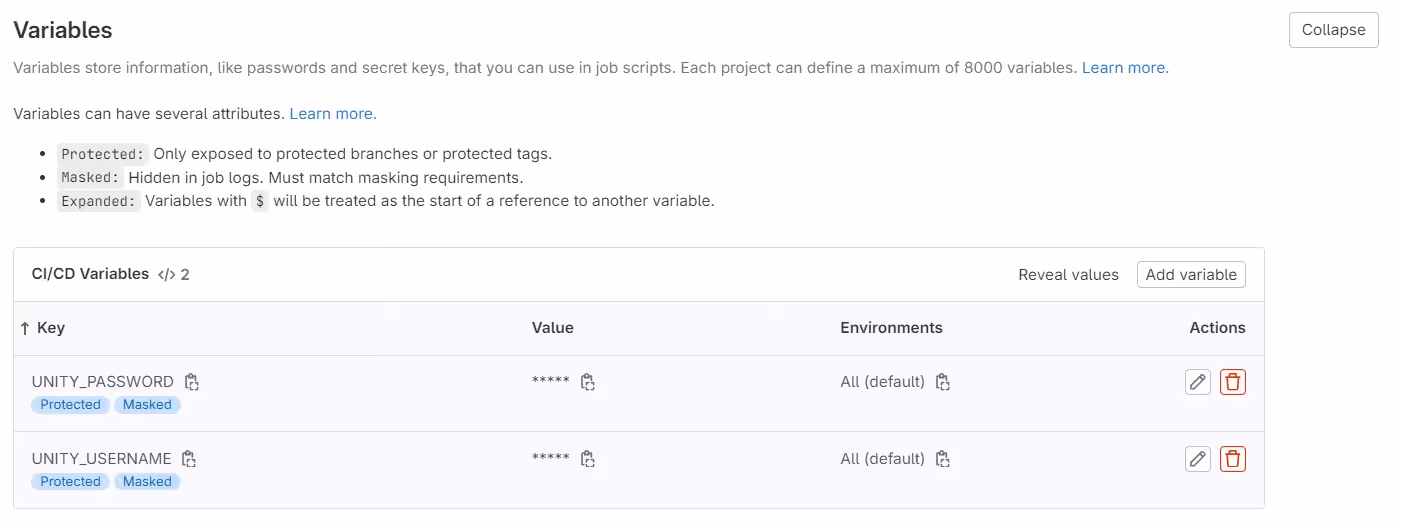Image resolution: width=1401 pixels, height=525 pixels.
Task: Click the Masked badge under UNITY_USERNAME
Action: pos(148,482)
